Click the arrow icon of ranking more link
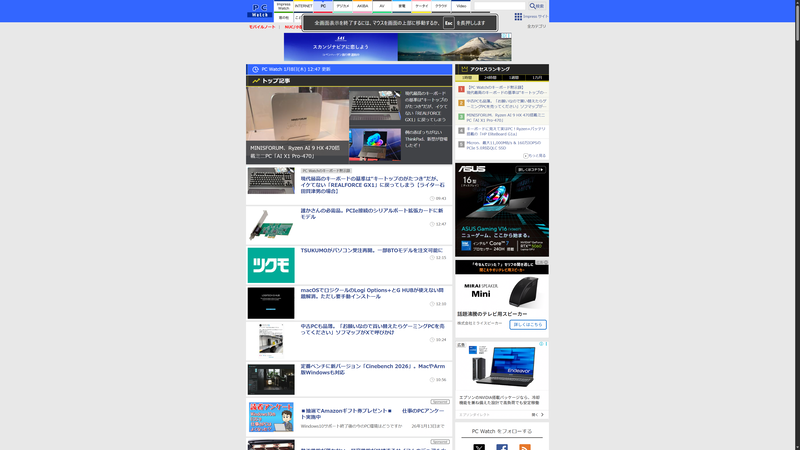The image size is (800, 450). [526, 156]
